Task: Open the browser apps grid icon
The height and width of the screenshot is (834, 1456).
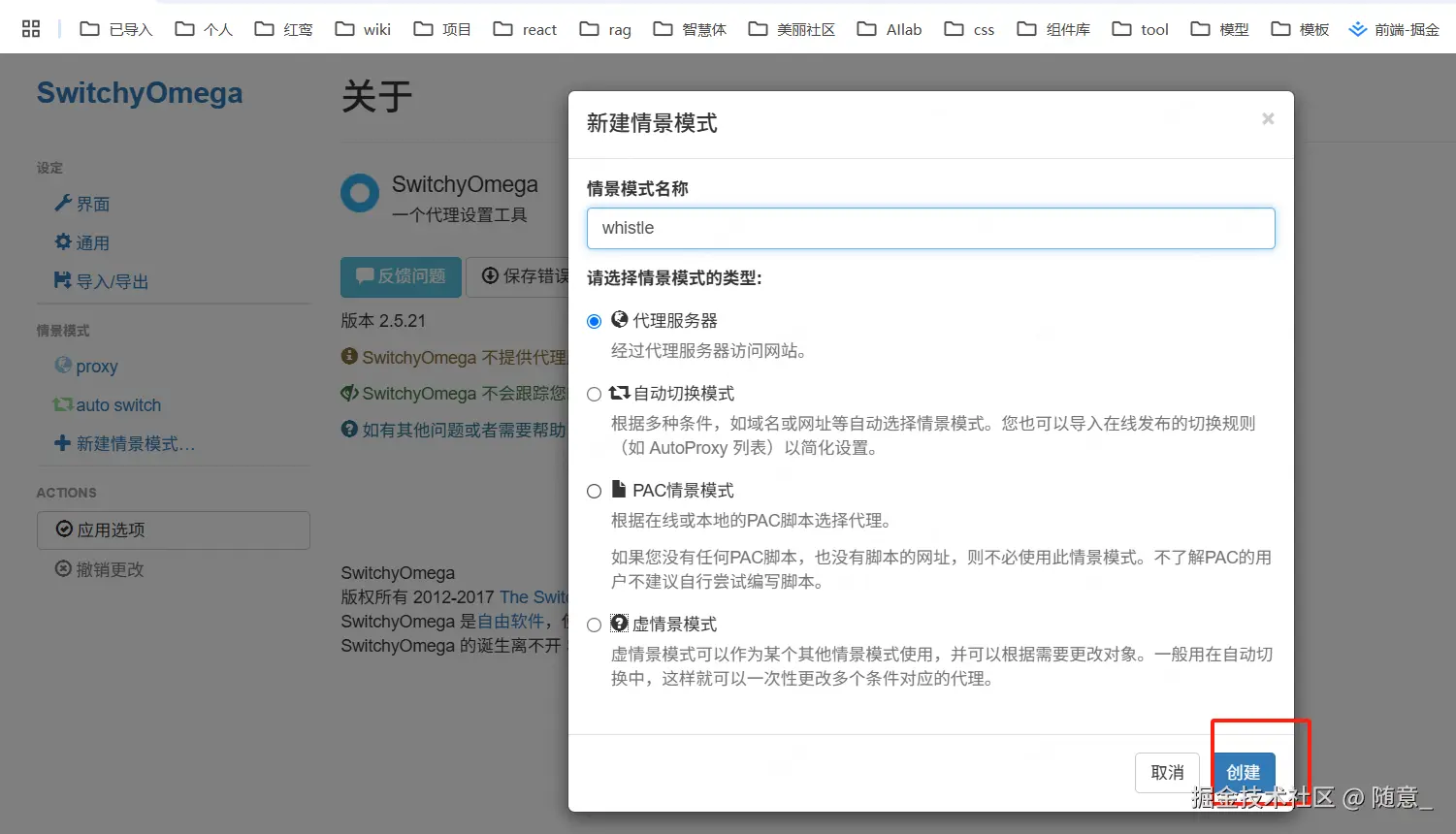Action: coord(31,29)
